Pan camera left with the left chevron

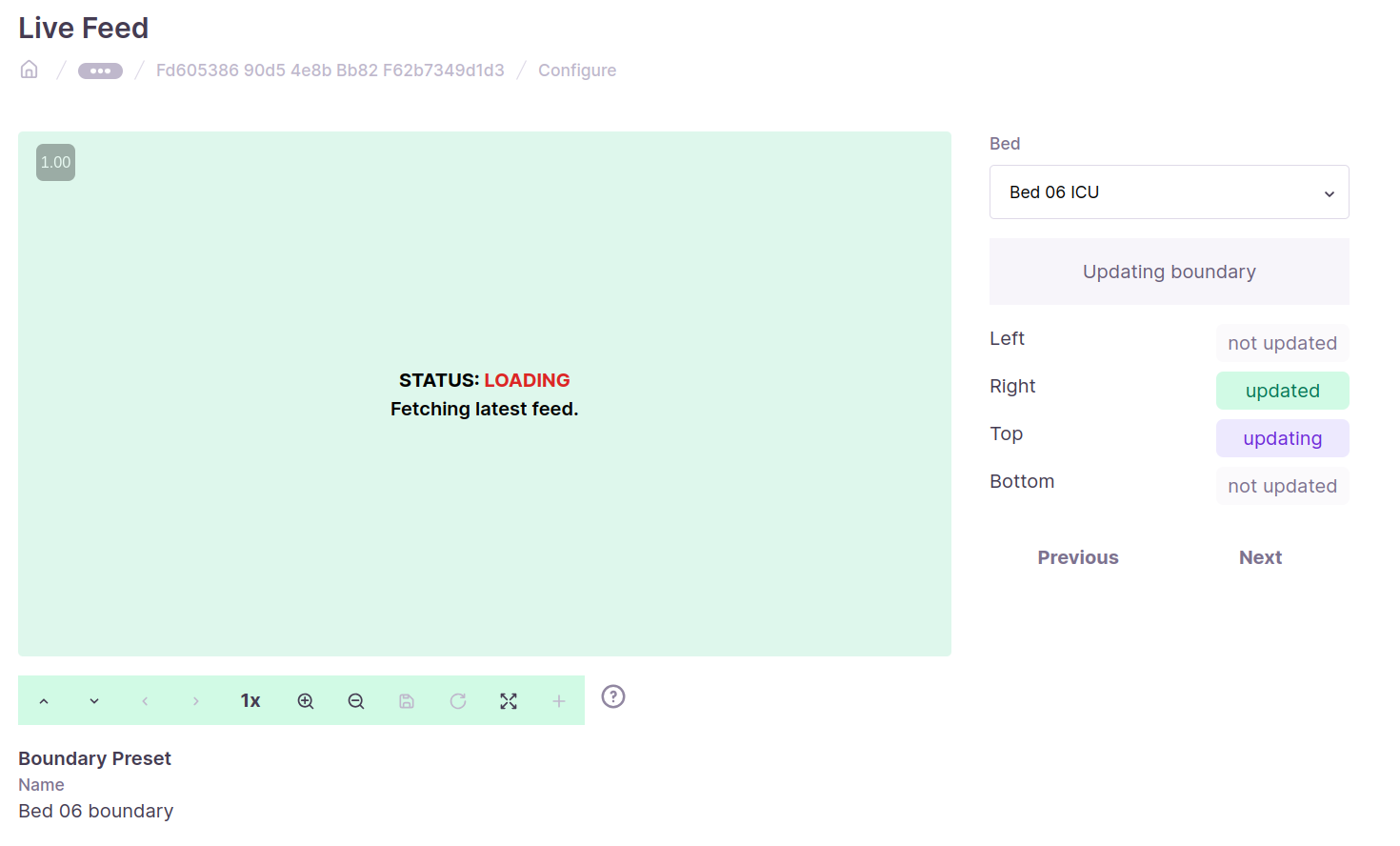(145, 701)
